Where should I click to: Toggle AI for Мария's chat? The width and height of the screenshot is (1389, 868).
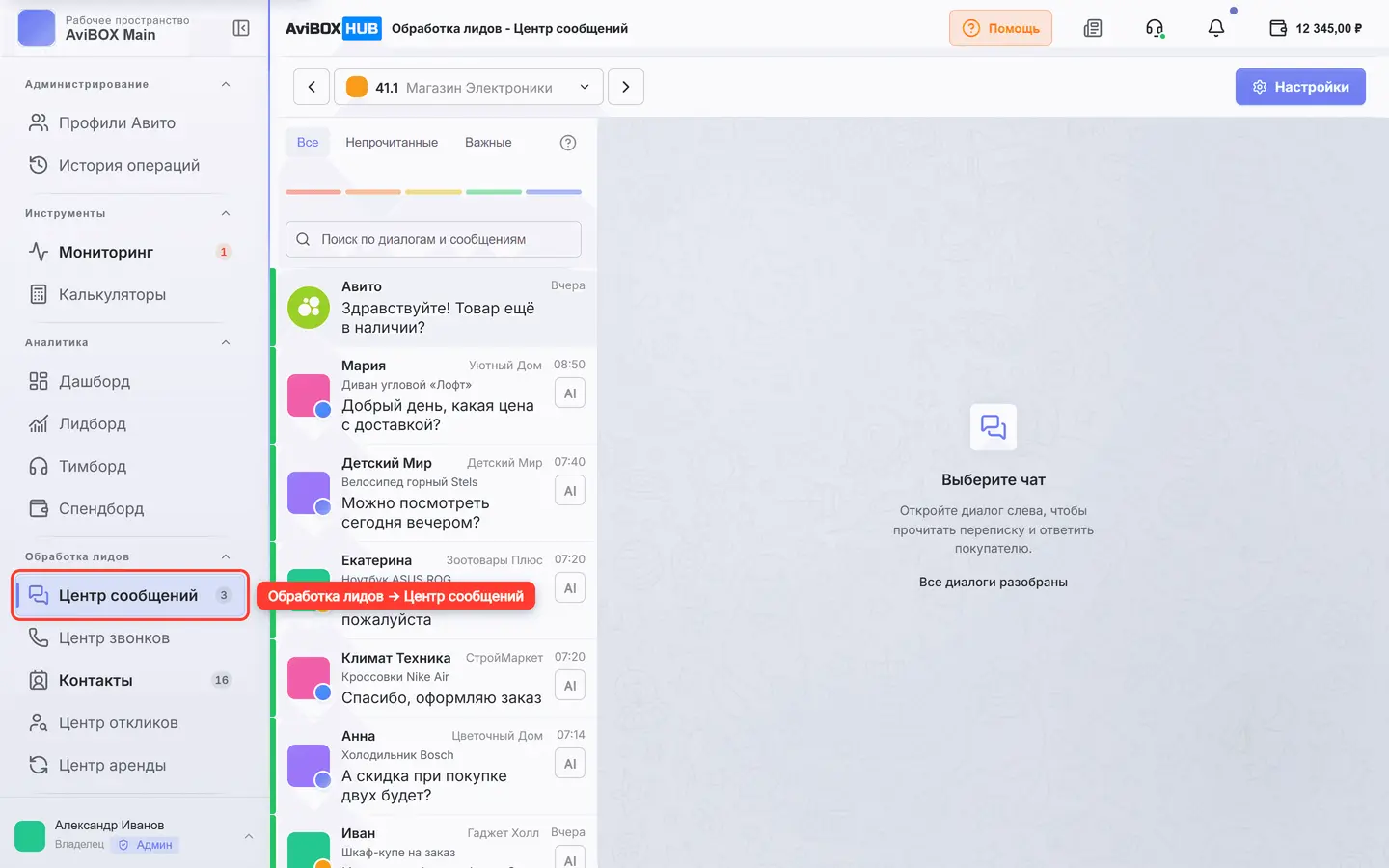click(x=570, y=393)
